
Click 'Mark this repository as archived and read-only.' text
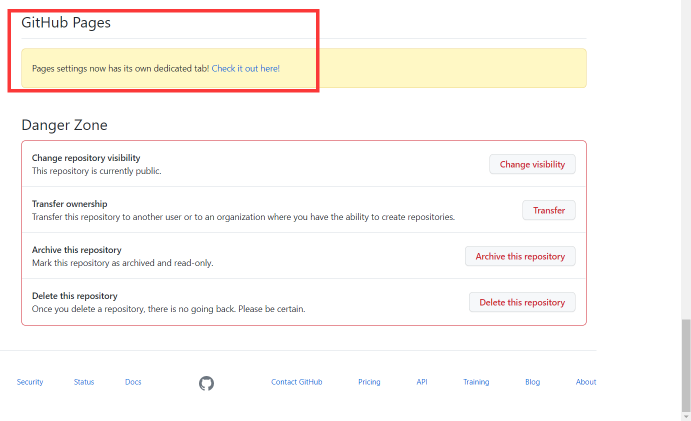(123, 263)
